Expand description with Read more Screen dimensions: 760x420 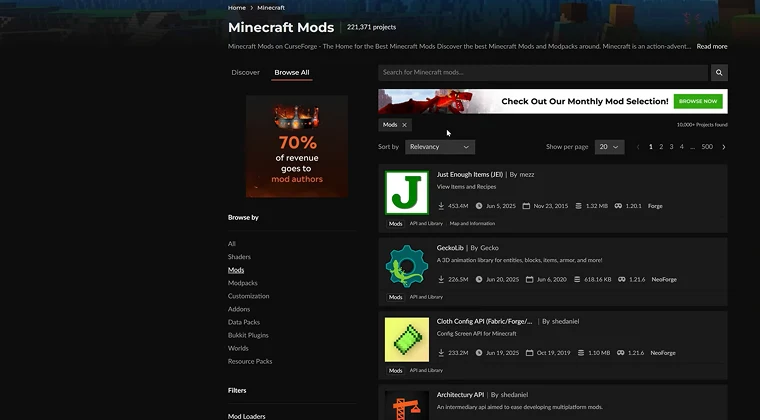[x=712, y=46]
